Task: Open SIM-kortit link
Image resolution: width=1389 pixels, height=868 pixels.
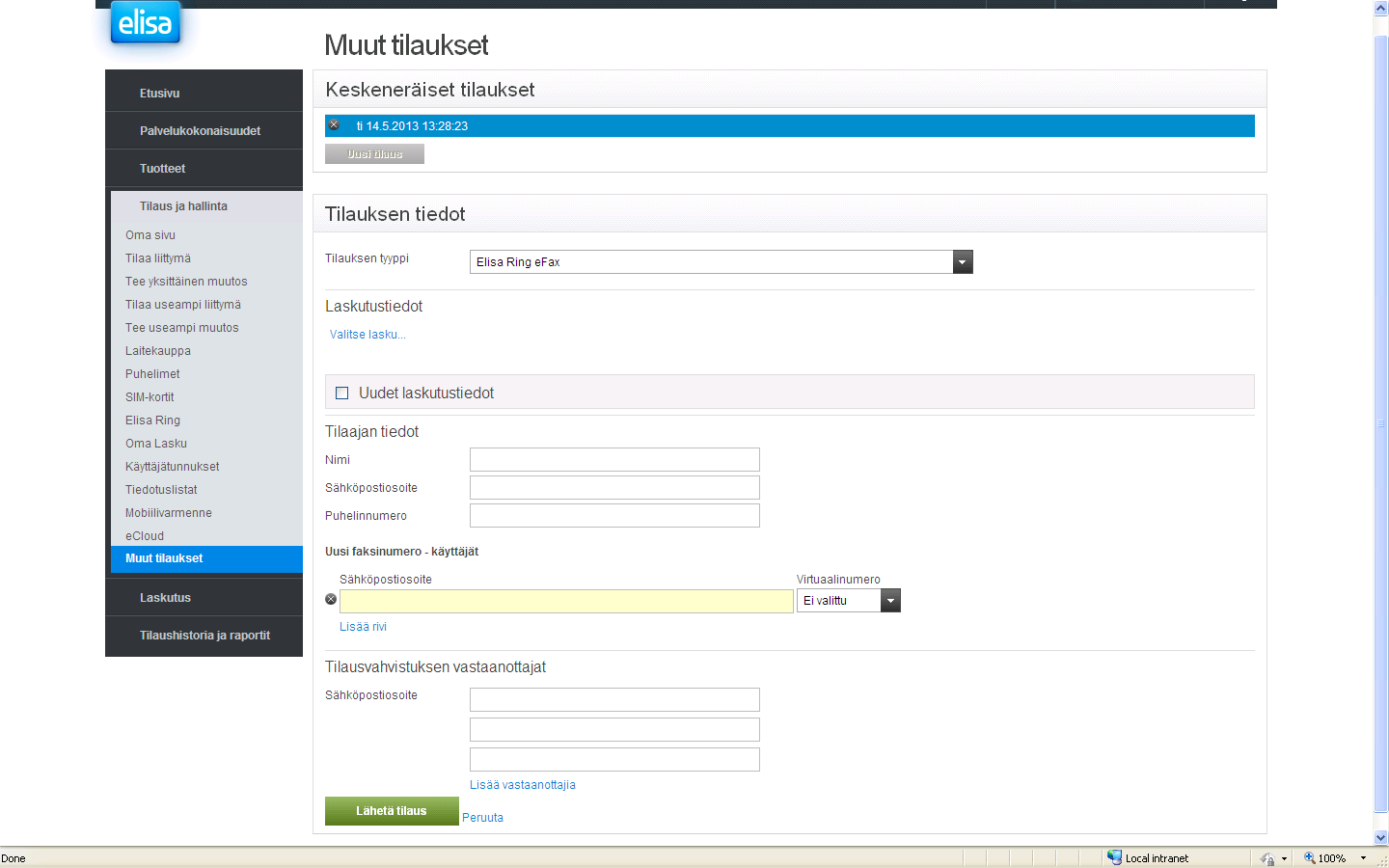Action: [150, 397]
